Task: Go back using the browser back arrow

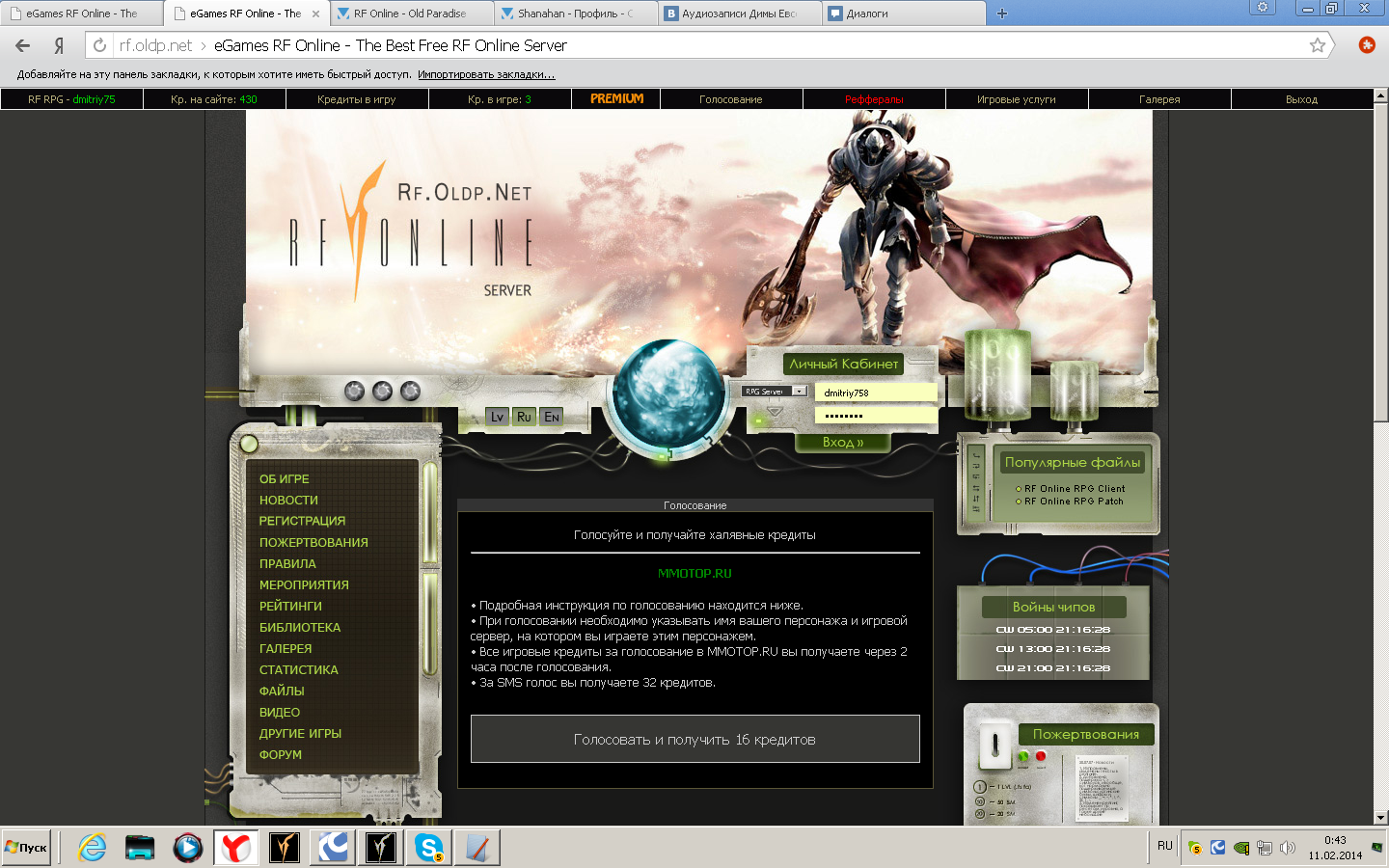Action: [x=23, y=45]
